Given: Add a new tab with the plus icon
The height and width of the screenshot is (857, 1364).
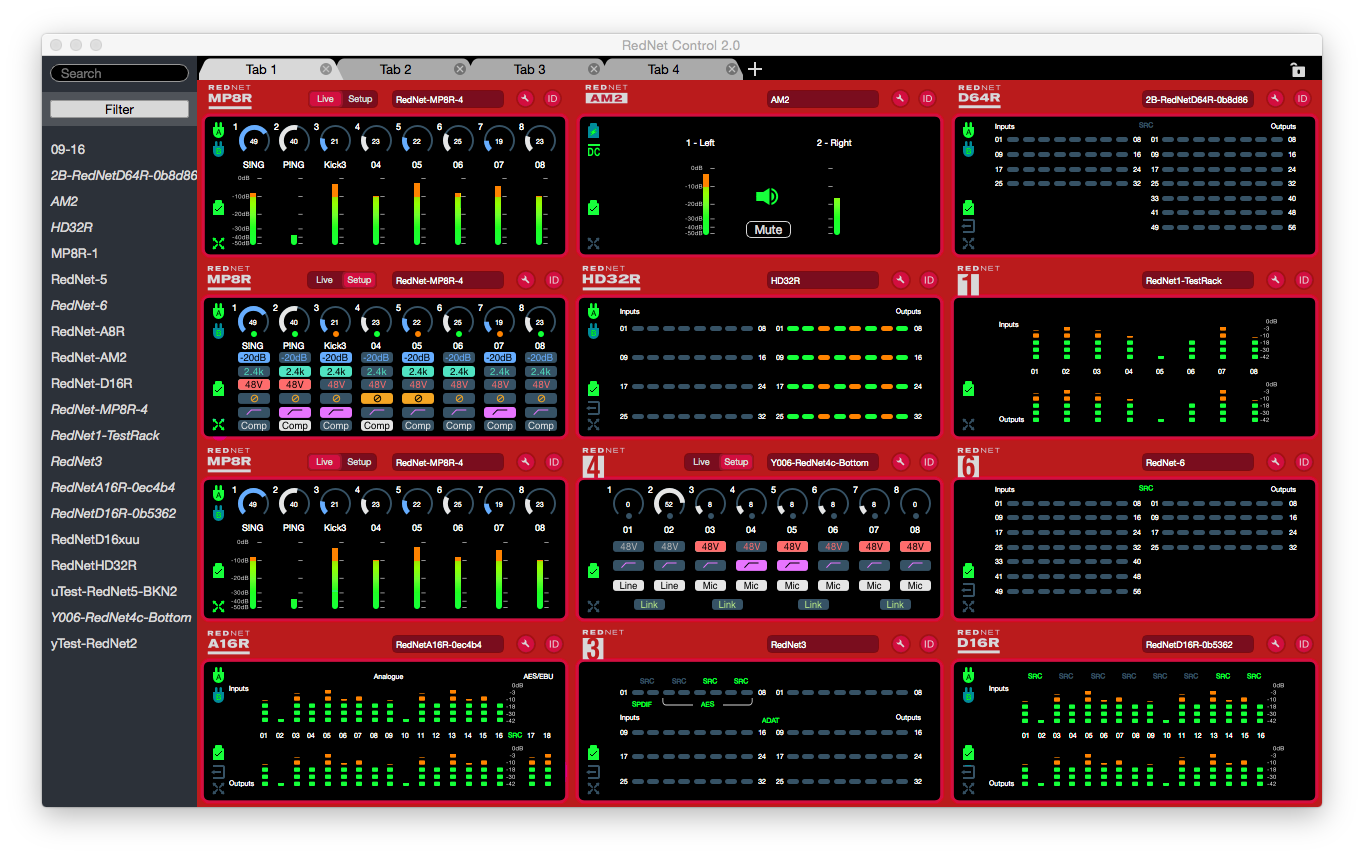Looking at the screenshot, I should [x=755, y=69].
